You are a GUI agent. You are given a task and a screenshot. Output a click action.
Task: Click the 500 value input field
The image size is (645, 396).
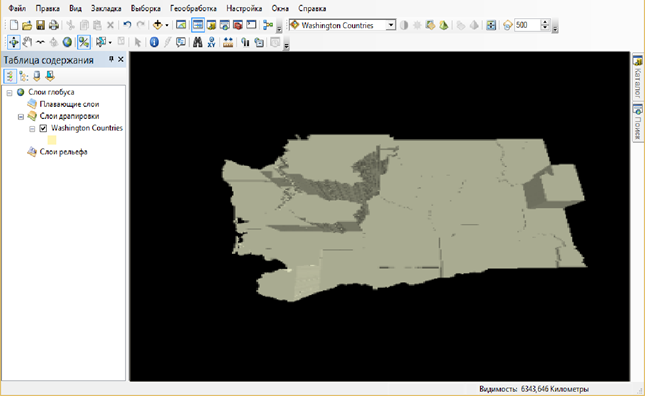(x=527, y=25)
